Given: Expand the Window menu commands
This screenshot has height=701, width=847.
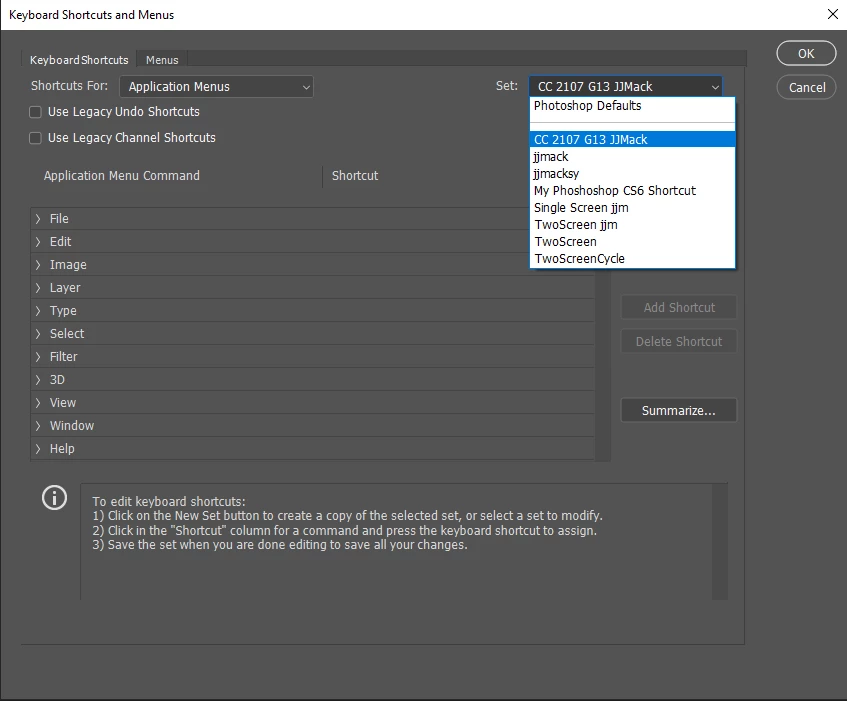Looking at the screenshot, I should 38,426.
